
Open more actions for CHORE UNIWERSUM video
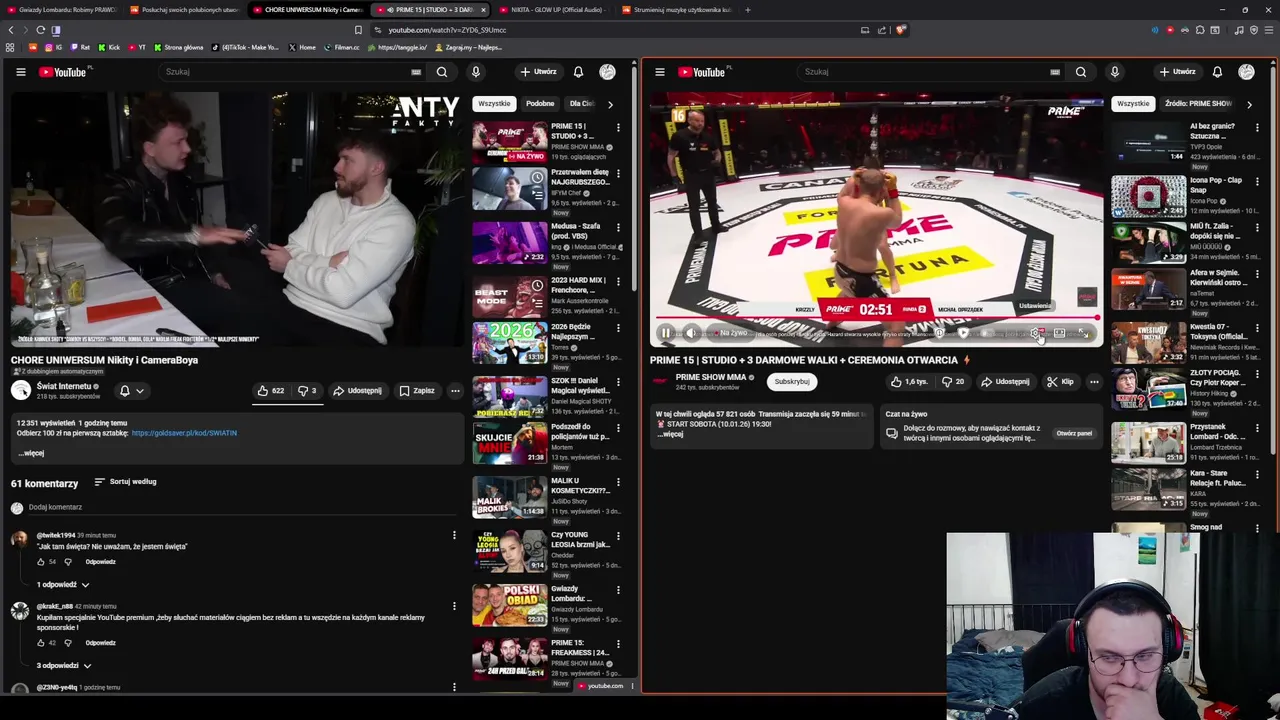click(455, 391)
